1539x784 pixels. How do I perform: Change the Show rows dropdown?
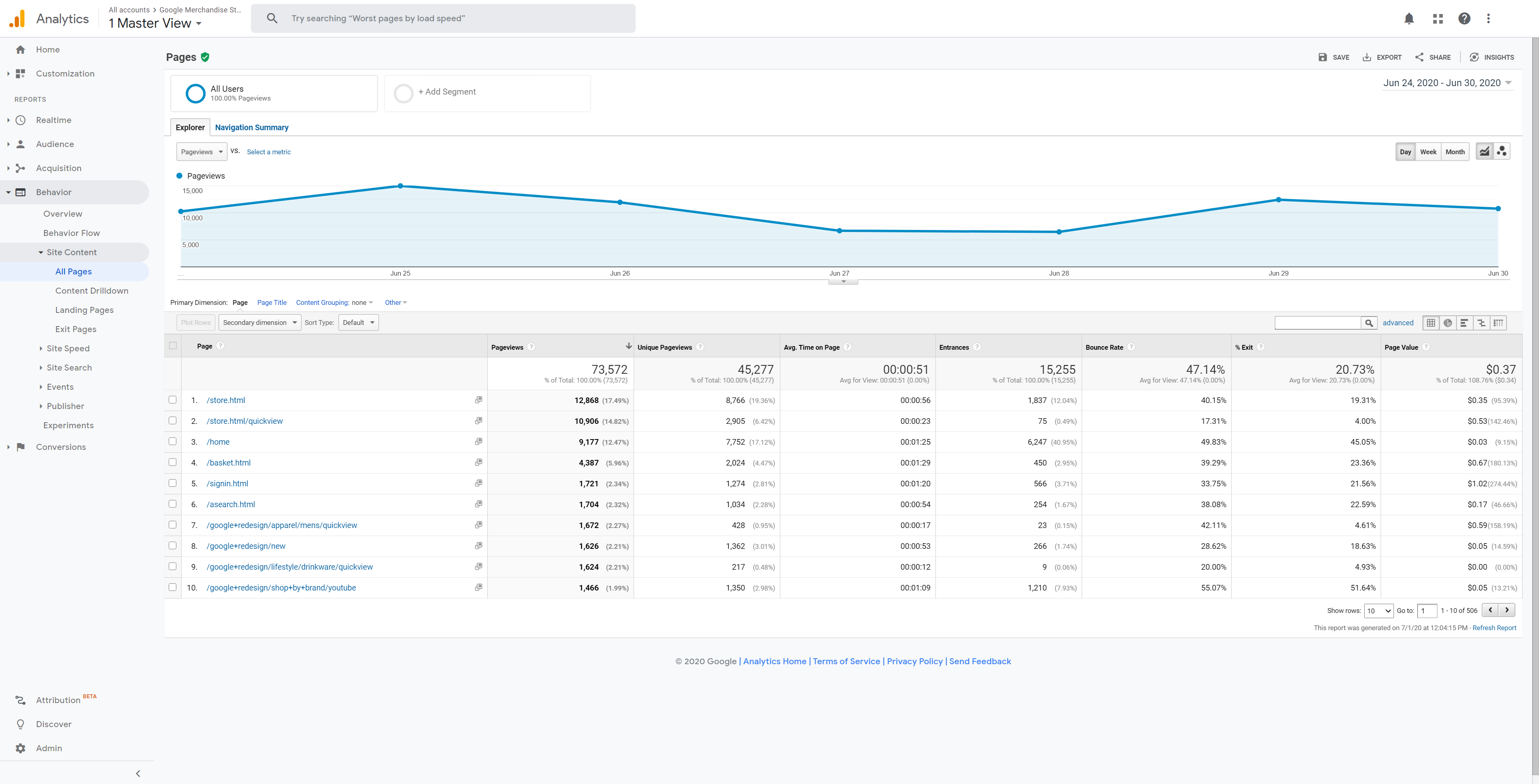click(x=1379, y=610)
